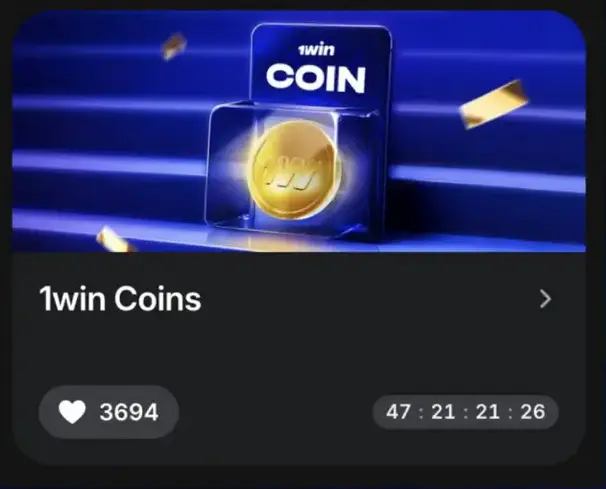Click the 26 seconds segment of countdown
Screen dimensions: 606x489
(533, 412)
